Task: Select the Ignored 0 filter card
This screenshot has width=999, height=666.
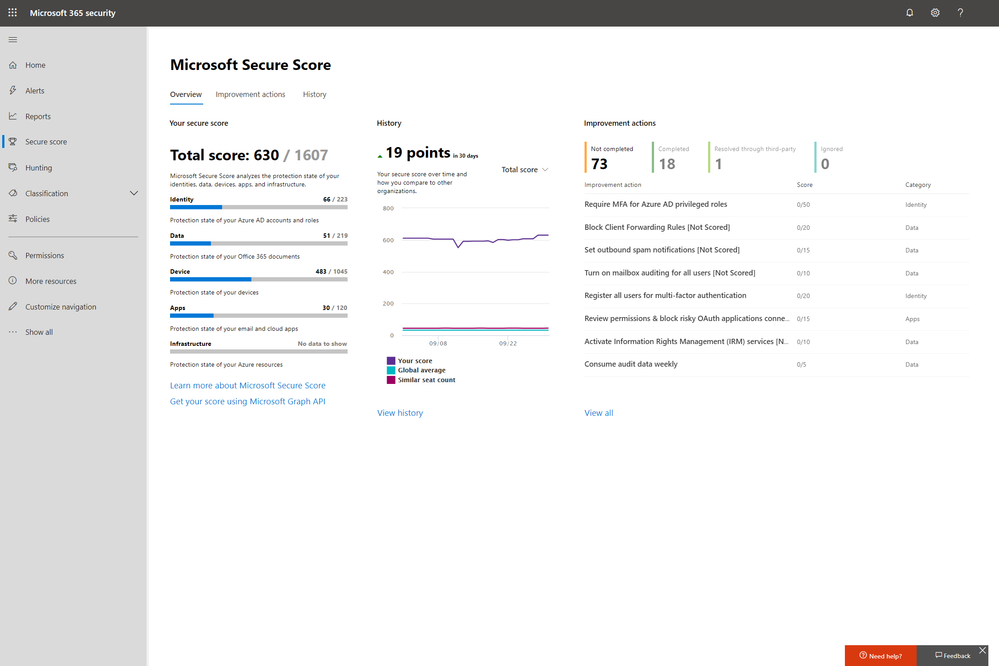Action: pyautogui.click(x=830, y=157)
